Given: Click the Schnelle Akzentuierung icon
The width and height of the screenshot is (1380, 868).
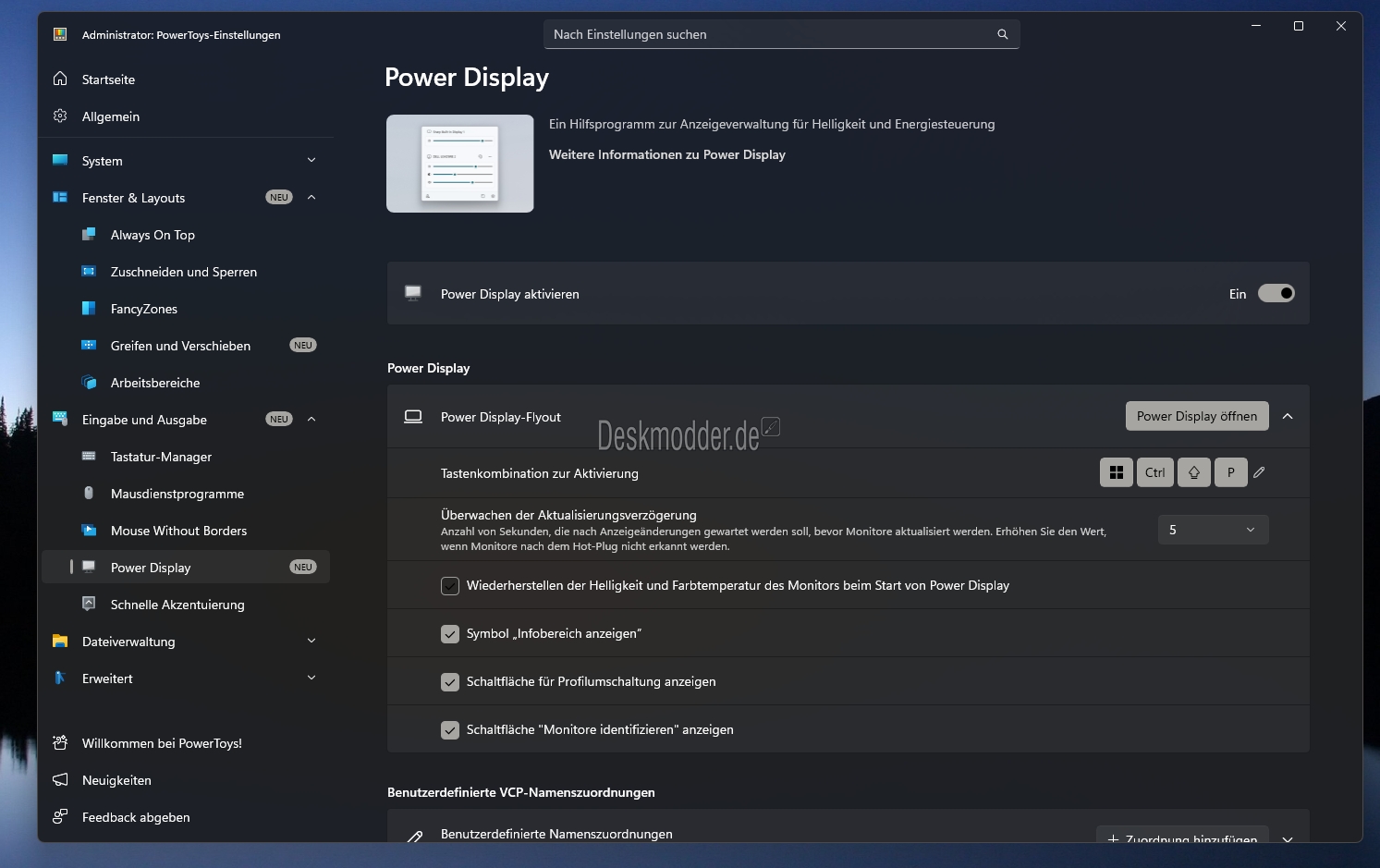Looking at the screenshot, I should 89,605.
